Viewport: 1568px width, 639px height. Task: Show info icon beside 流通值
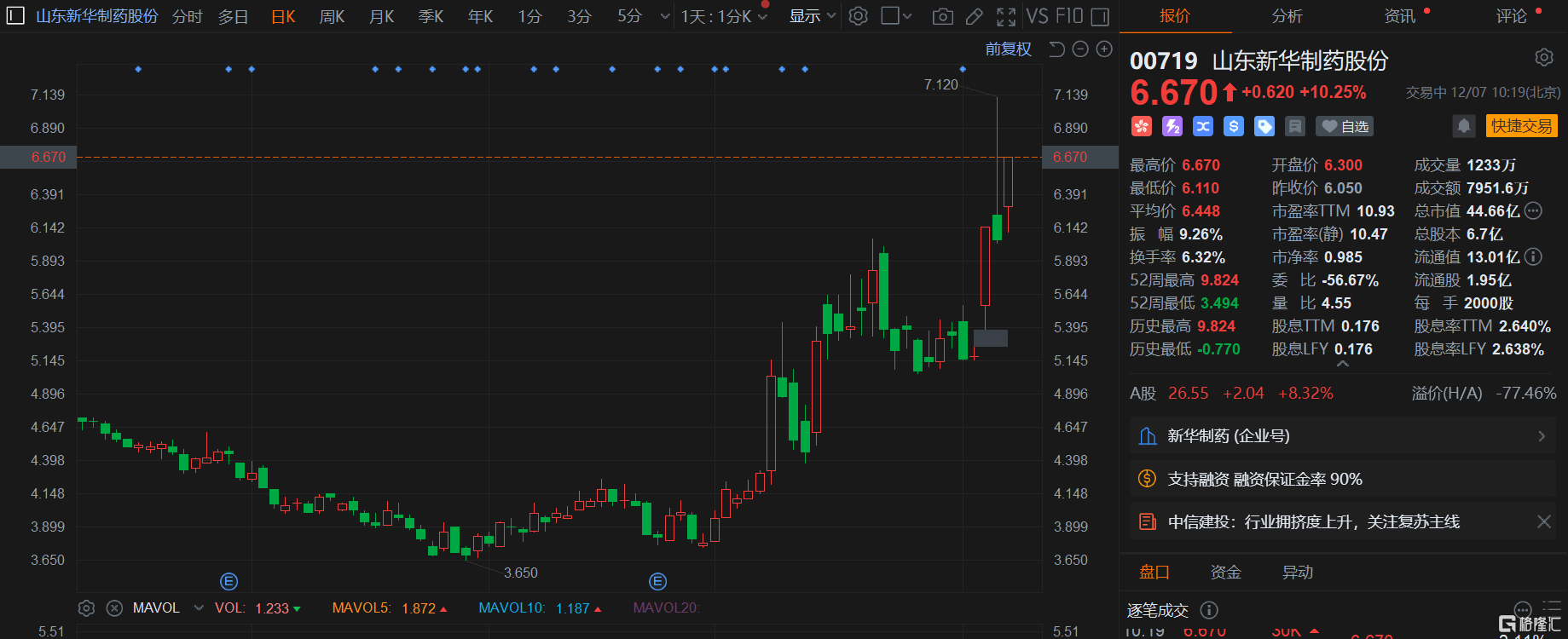(x=1533, y=256)
